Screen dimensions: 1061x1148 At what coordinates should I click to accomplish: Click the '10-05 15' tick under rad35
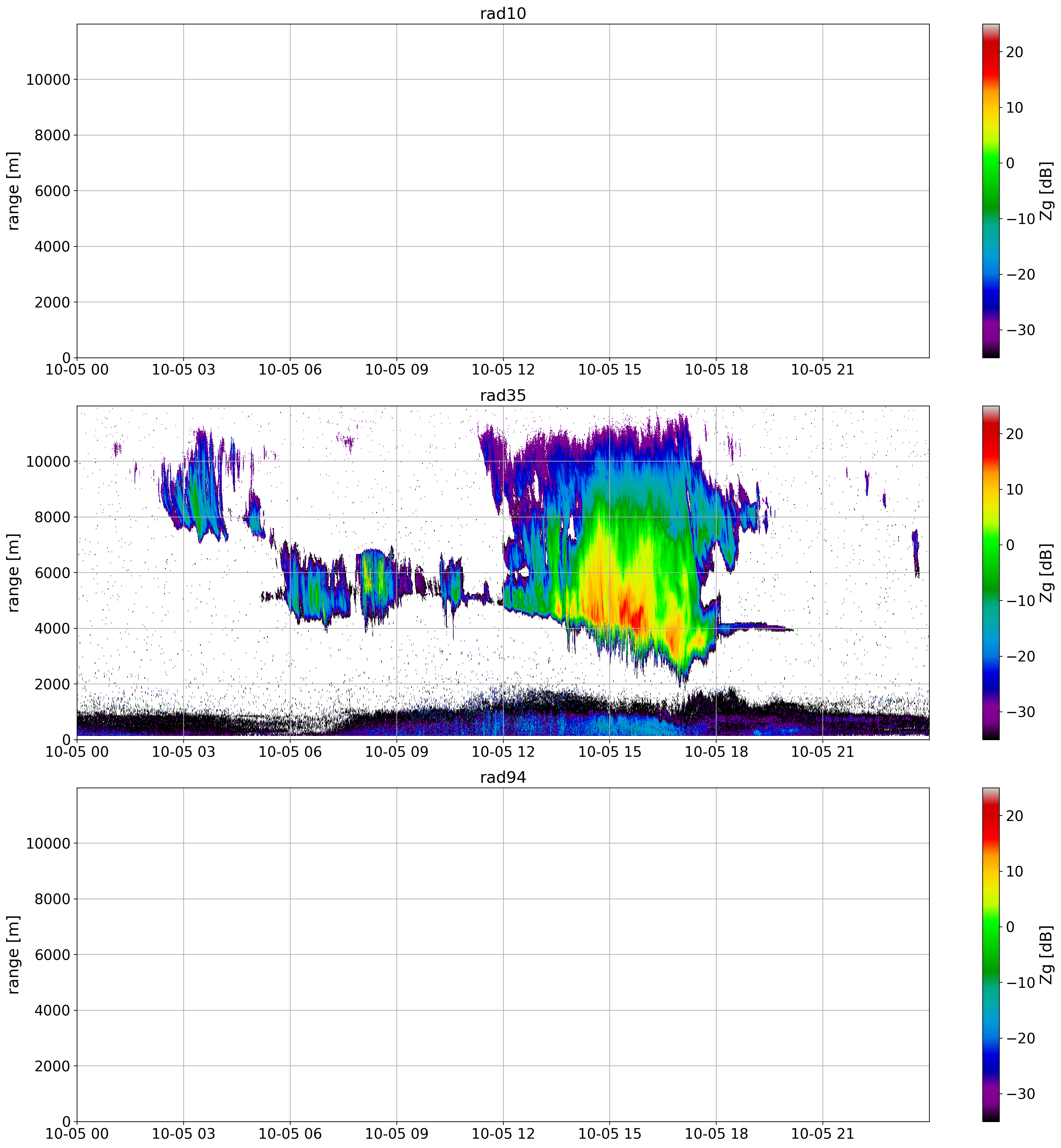point(610,751)
